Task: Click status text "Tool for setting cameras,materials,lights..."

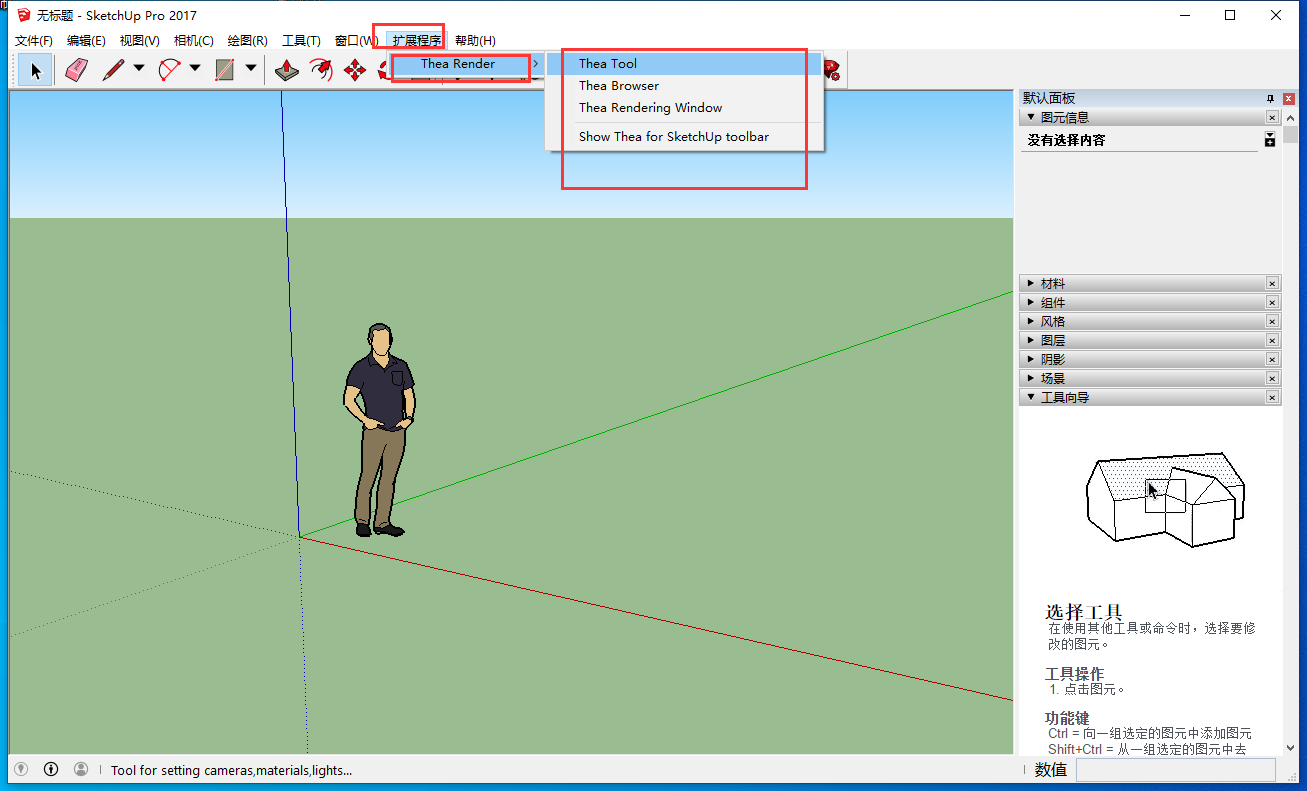Action: (x=231, y=770)
